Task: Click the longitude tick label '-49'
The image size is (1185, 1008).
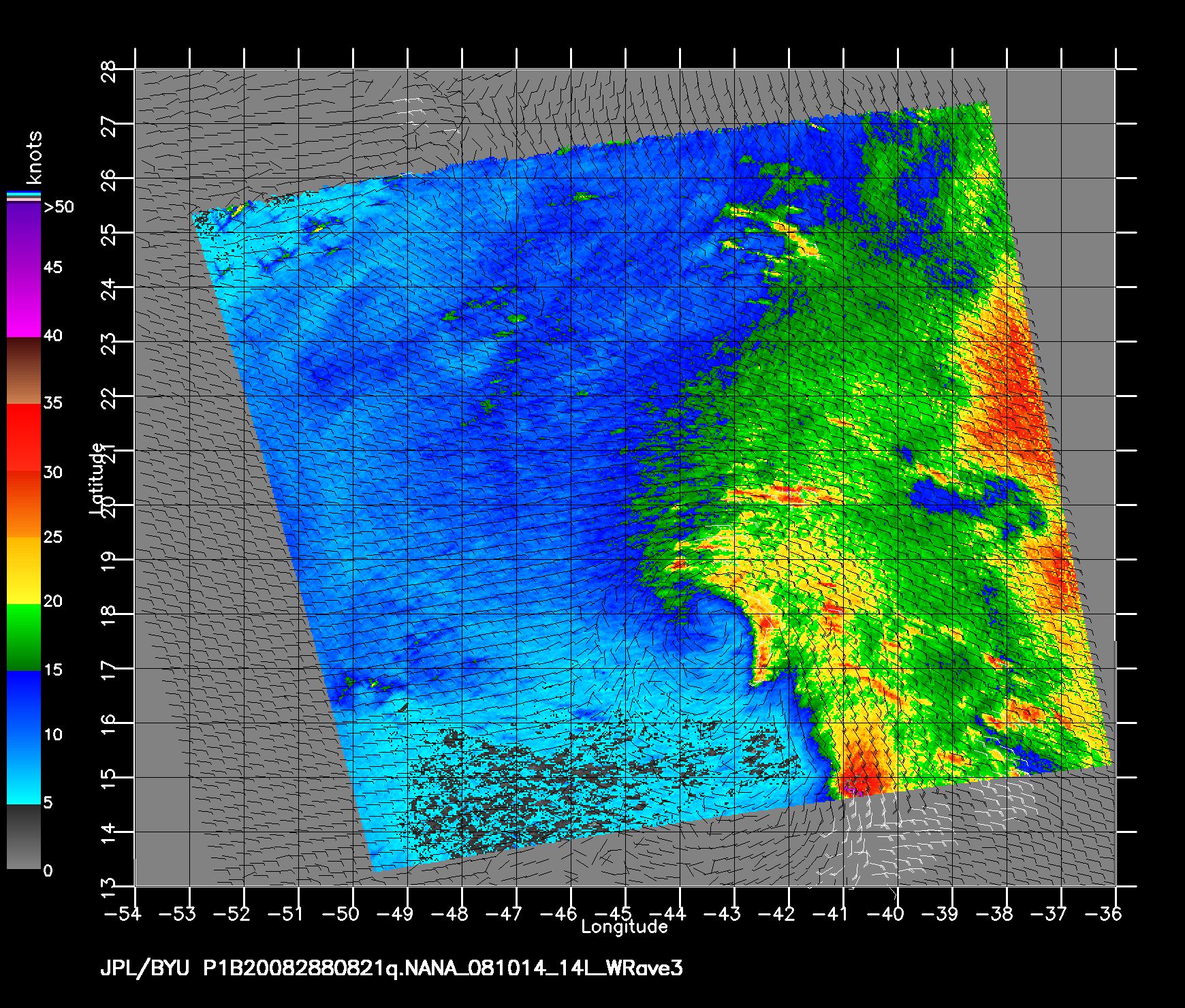Action: [395, 913]
